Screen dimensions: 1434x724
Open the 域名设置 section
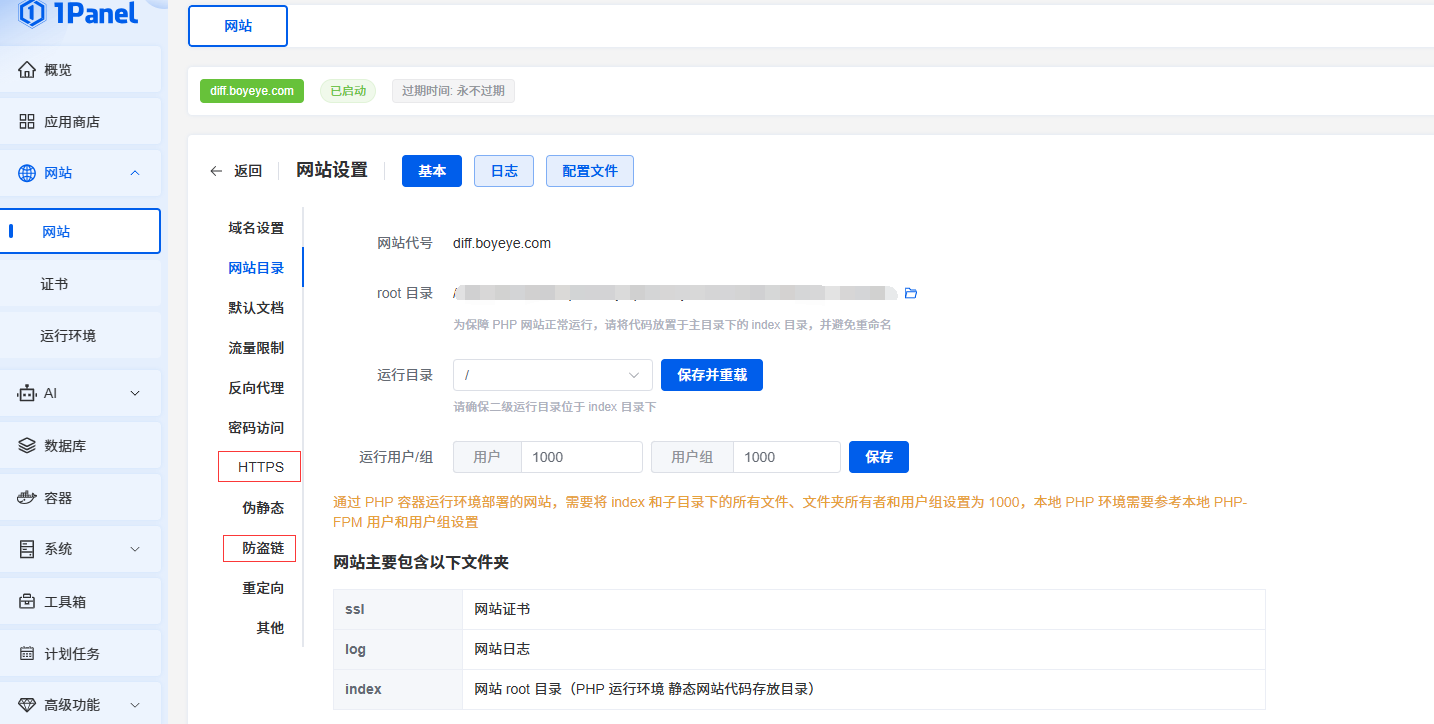[x=256, y=228]
